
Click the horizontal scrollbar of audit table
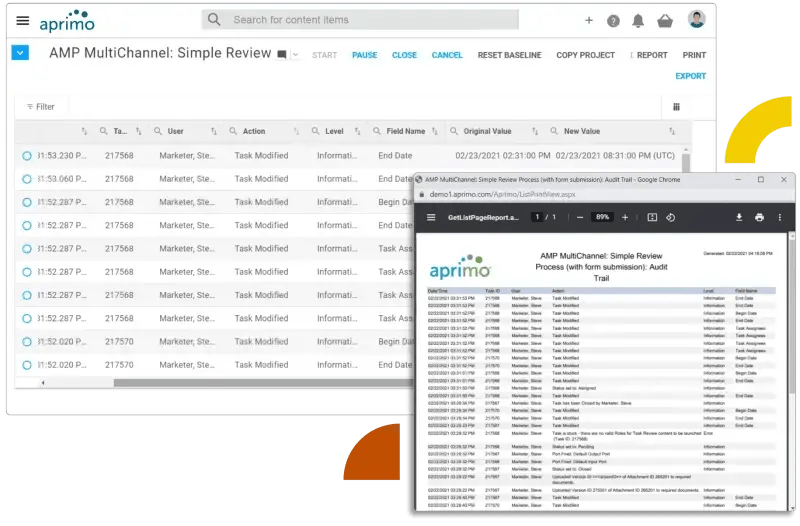coord(263,383)
